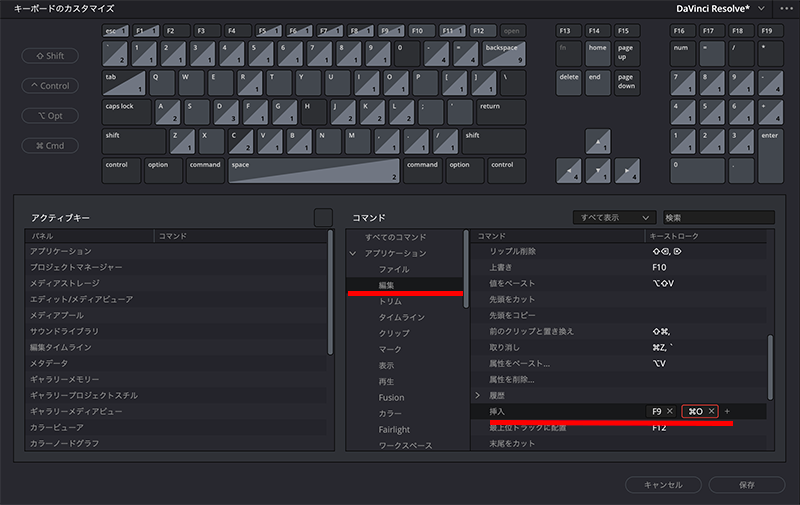Click the F16 key
Viewport: 800px width, 505px height.
pos(683,31)
